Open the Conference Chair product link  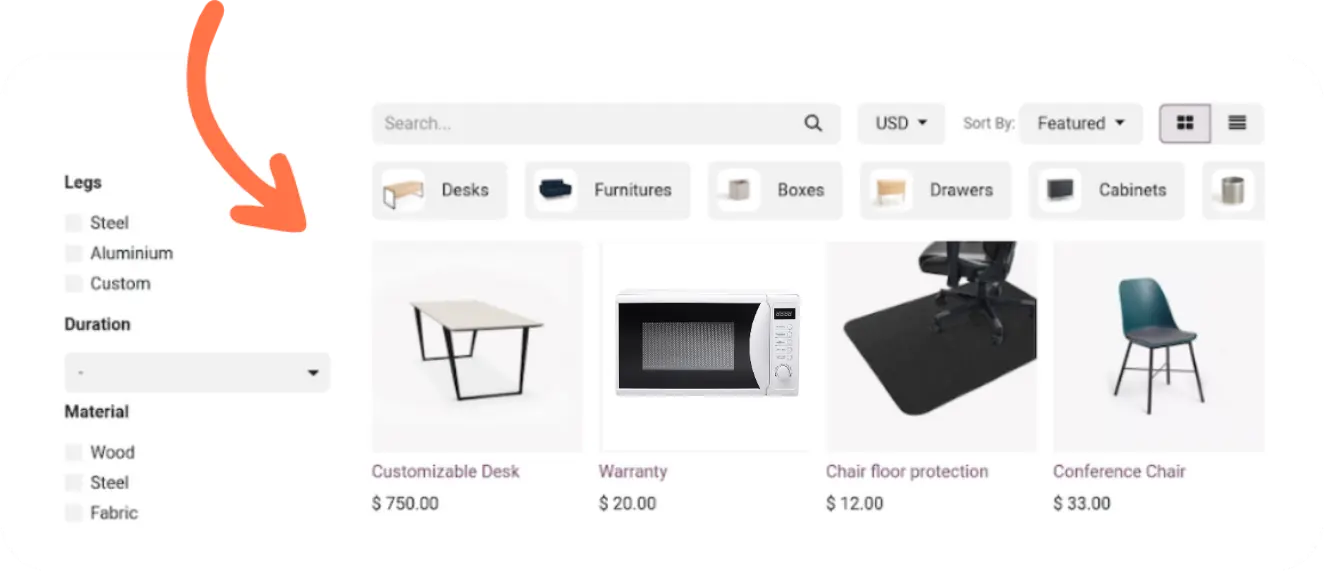pos(1119,471)
